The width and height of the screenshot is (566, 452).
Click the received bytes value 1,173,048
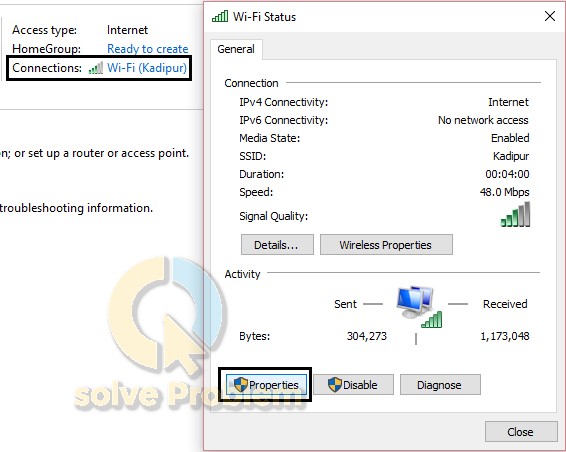point(505,336)
